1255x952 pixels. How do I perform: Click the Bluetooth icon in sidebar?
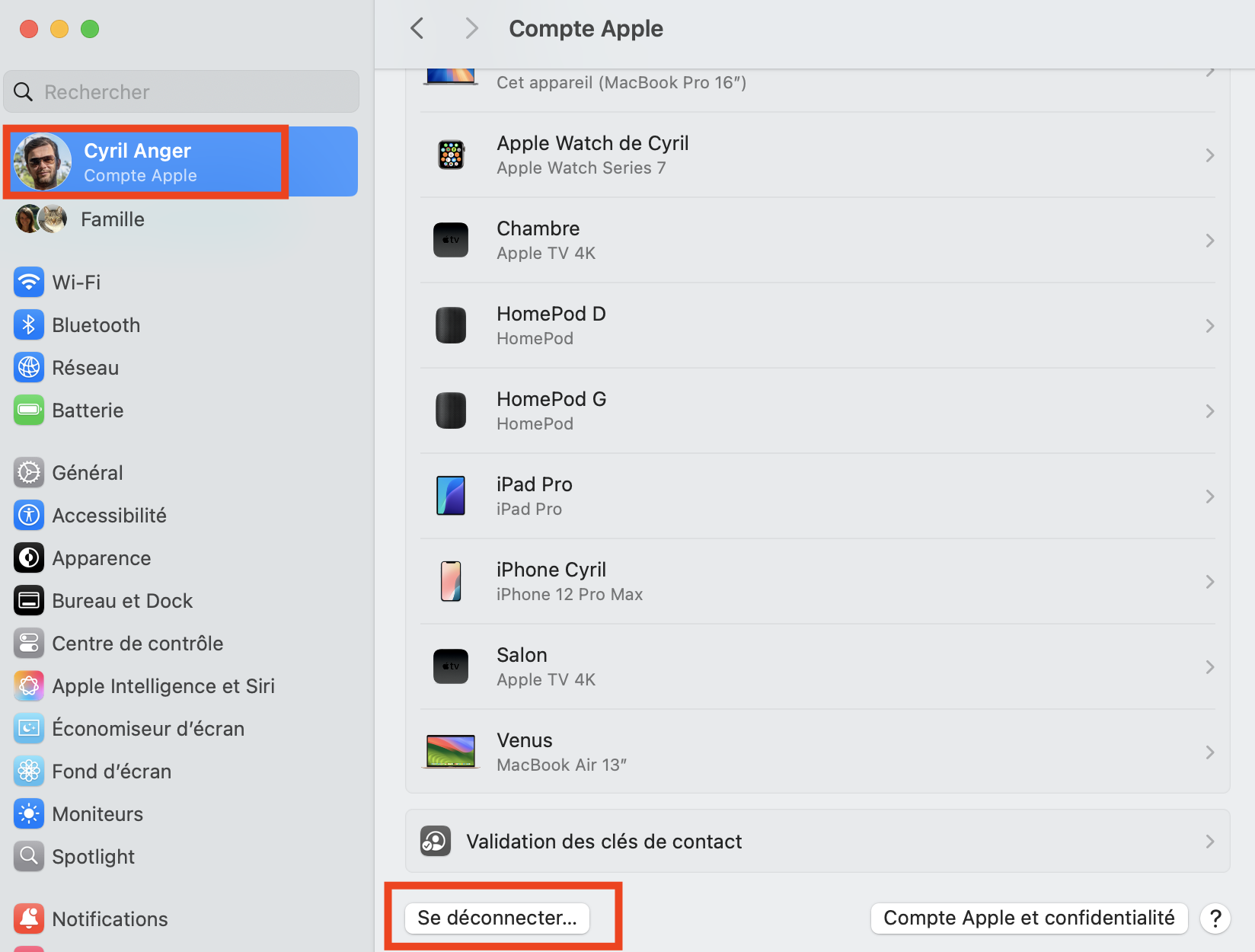click(29, 325)
